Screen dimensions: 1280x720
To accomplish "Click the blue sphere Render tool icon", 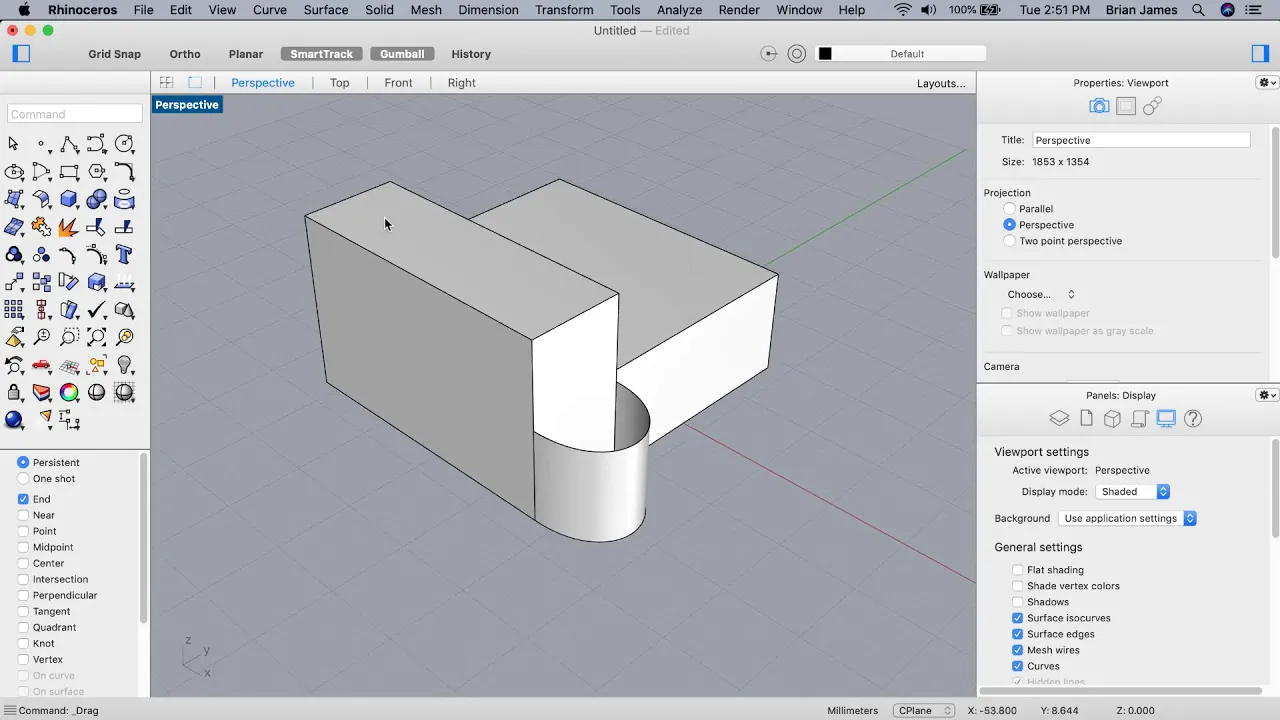I will [x=14, y=420].
